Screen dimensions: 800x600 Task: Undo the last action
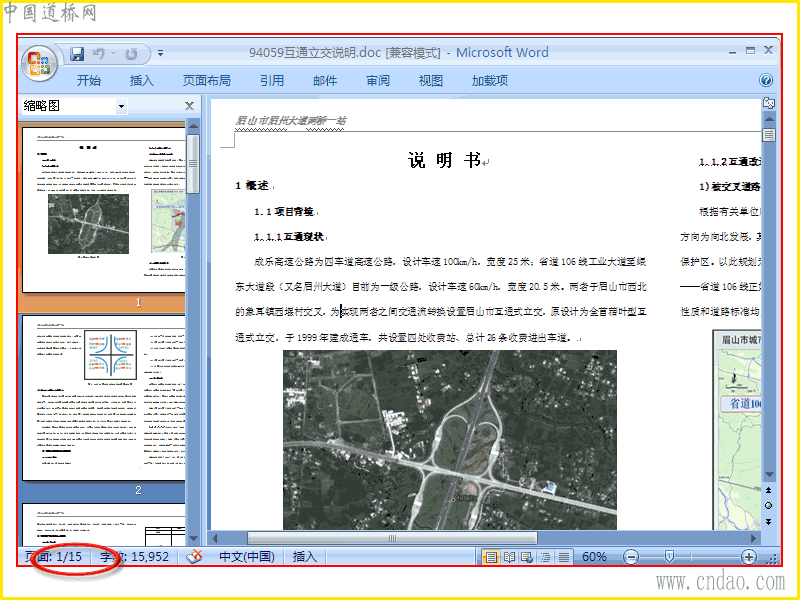[99, 54]
